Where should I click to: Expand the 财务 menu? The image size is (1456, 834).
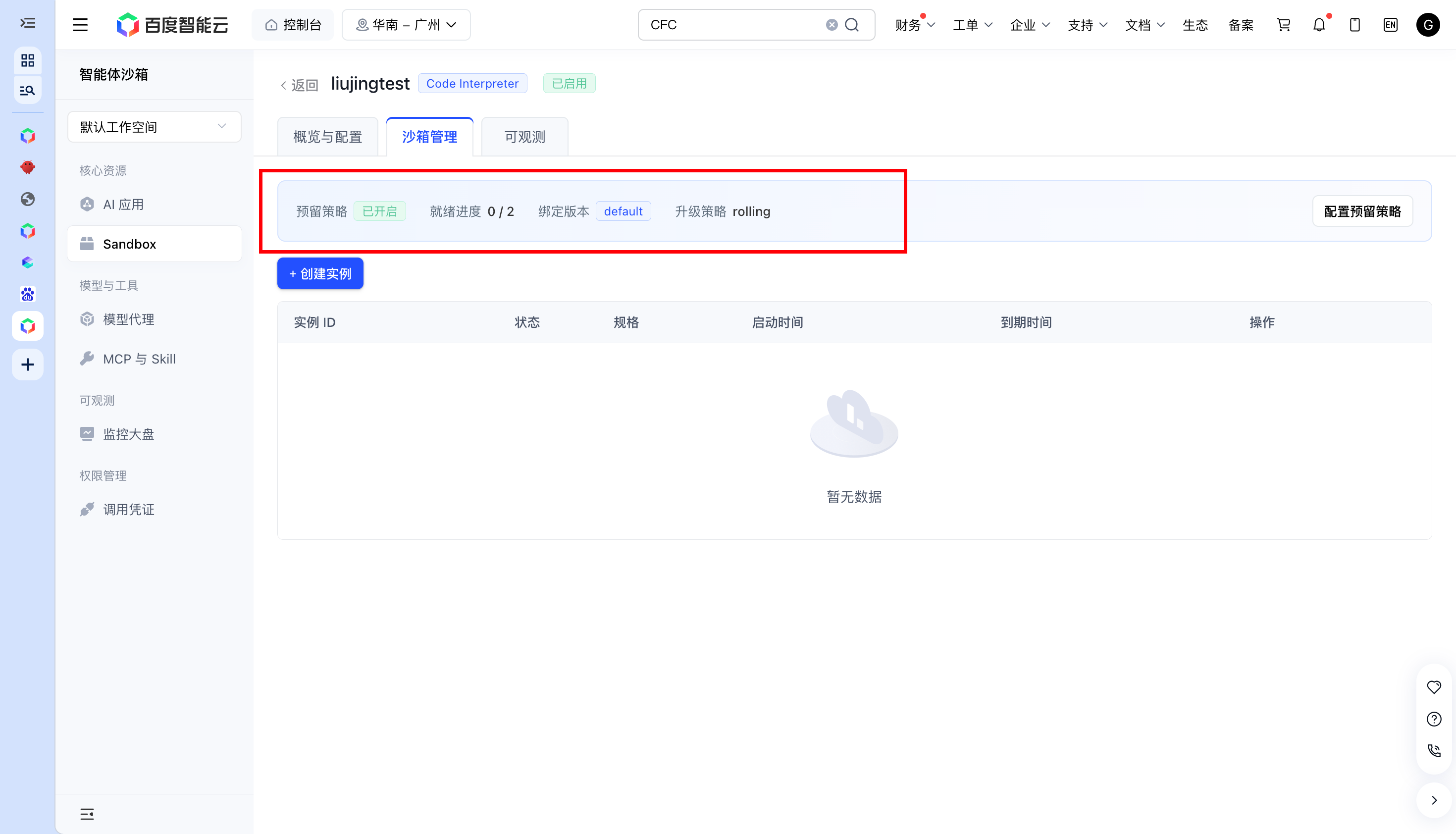tap(915, 25)
